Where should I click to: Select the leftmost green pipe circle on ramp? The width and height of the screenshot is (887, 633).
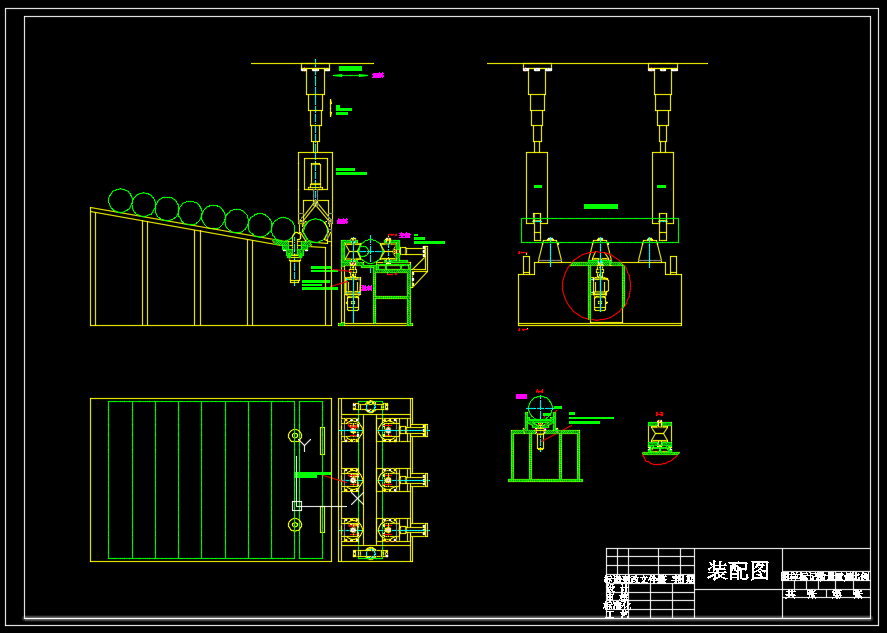click(x=120, y=201)
